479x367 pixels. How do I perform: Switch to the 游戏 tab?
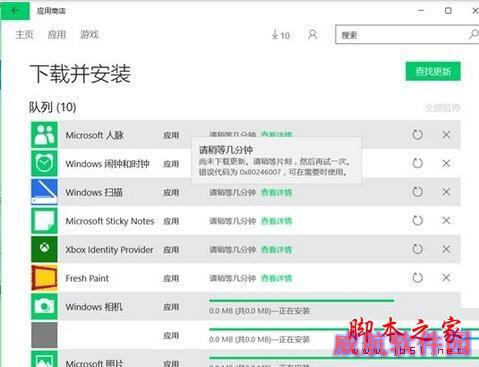coord(89,34)
